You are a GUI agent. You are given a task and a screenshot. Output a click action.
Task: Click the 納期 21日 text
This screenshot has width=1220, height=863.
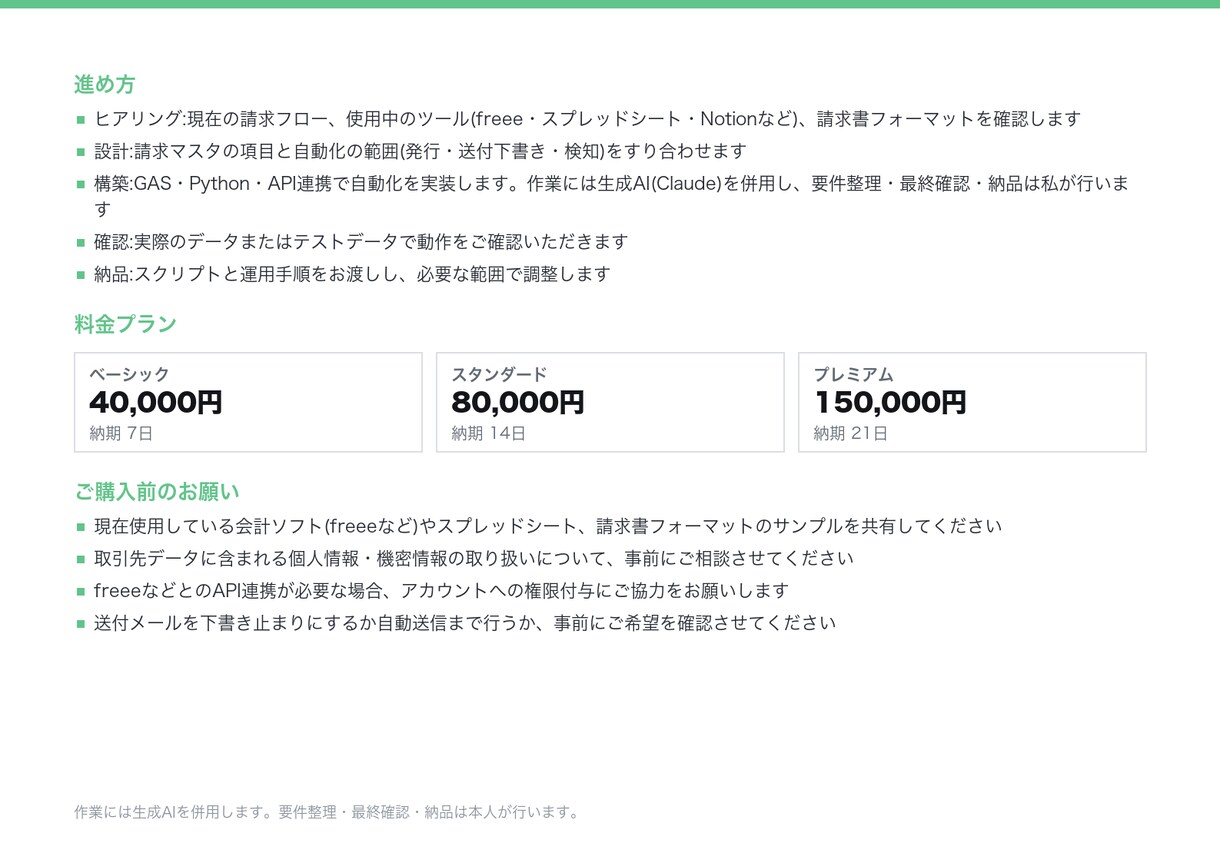pyautogui.click(x=850, y=433)
